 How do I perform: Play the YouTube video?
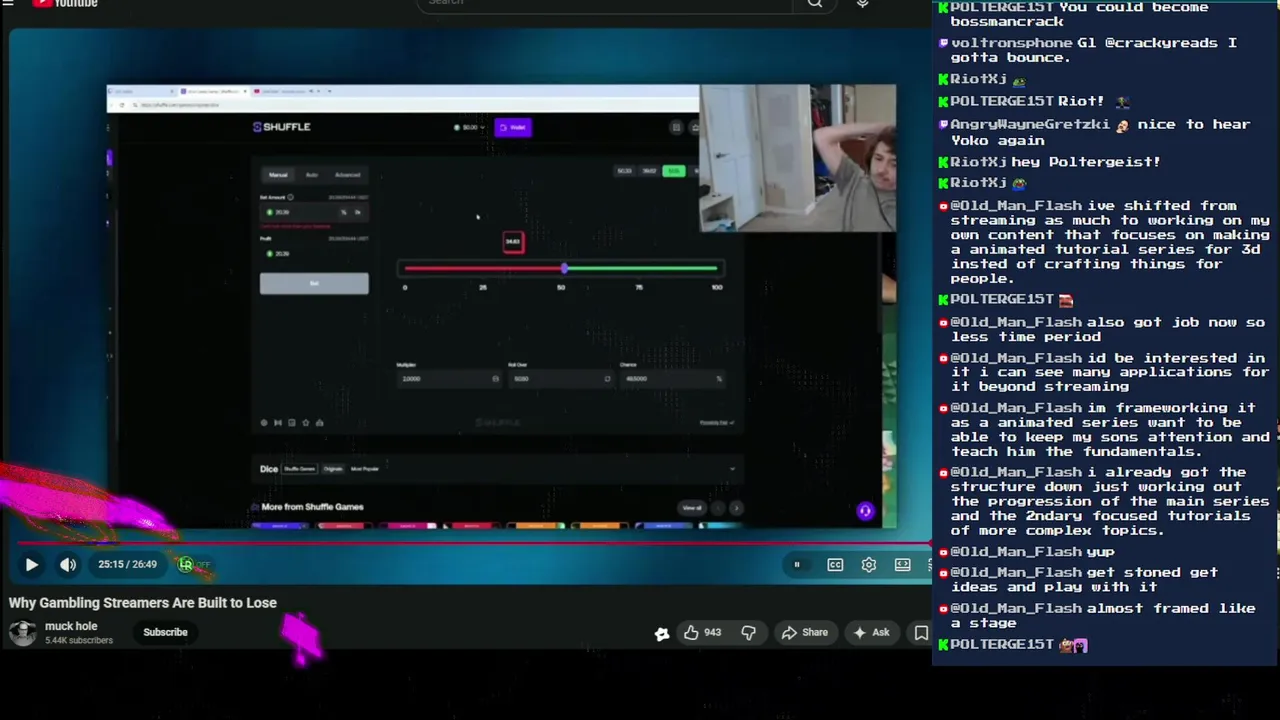point(31,565)
